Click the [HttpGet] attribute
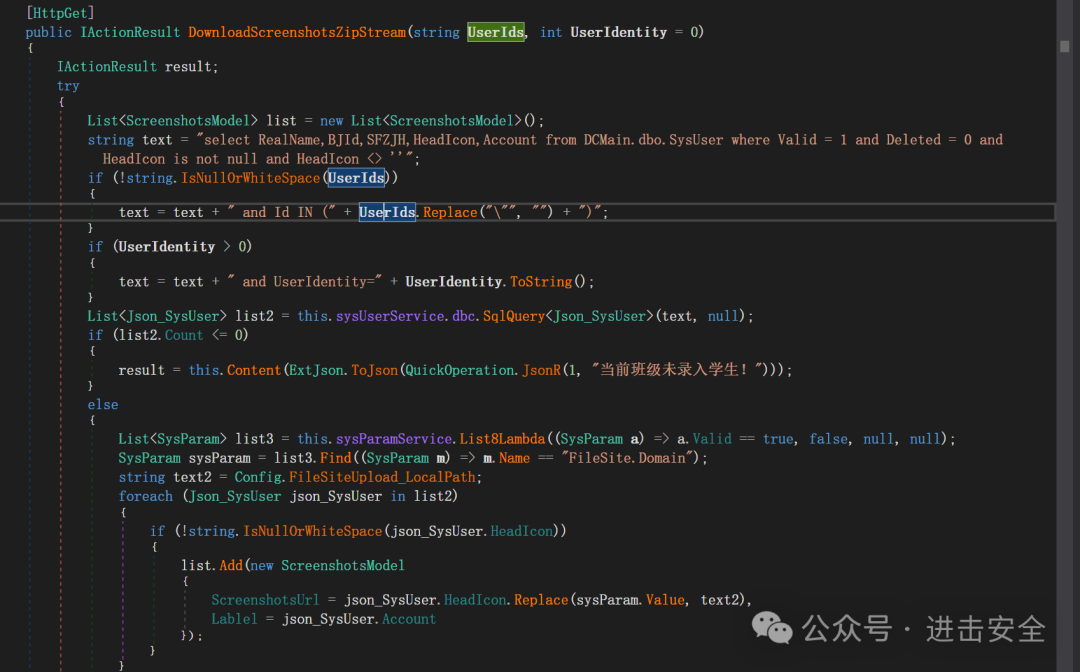The height and width of the screenshot is (672, 1080). click(x=60, y=13)
